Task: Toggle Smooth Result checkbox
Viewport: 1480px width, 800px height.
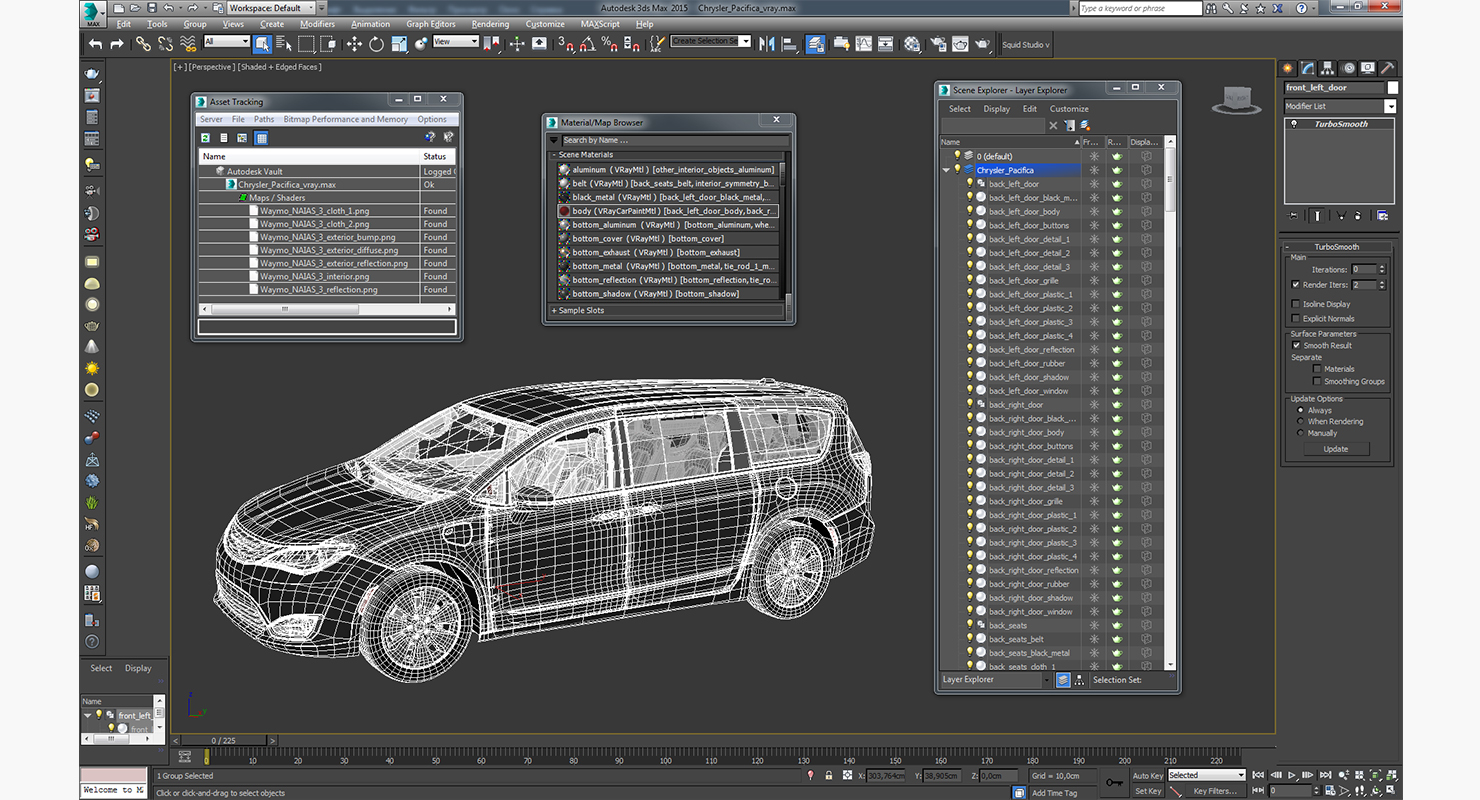Action: point(1296,345)
